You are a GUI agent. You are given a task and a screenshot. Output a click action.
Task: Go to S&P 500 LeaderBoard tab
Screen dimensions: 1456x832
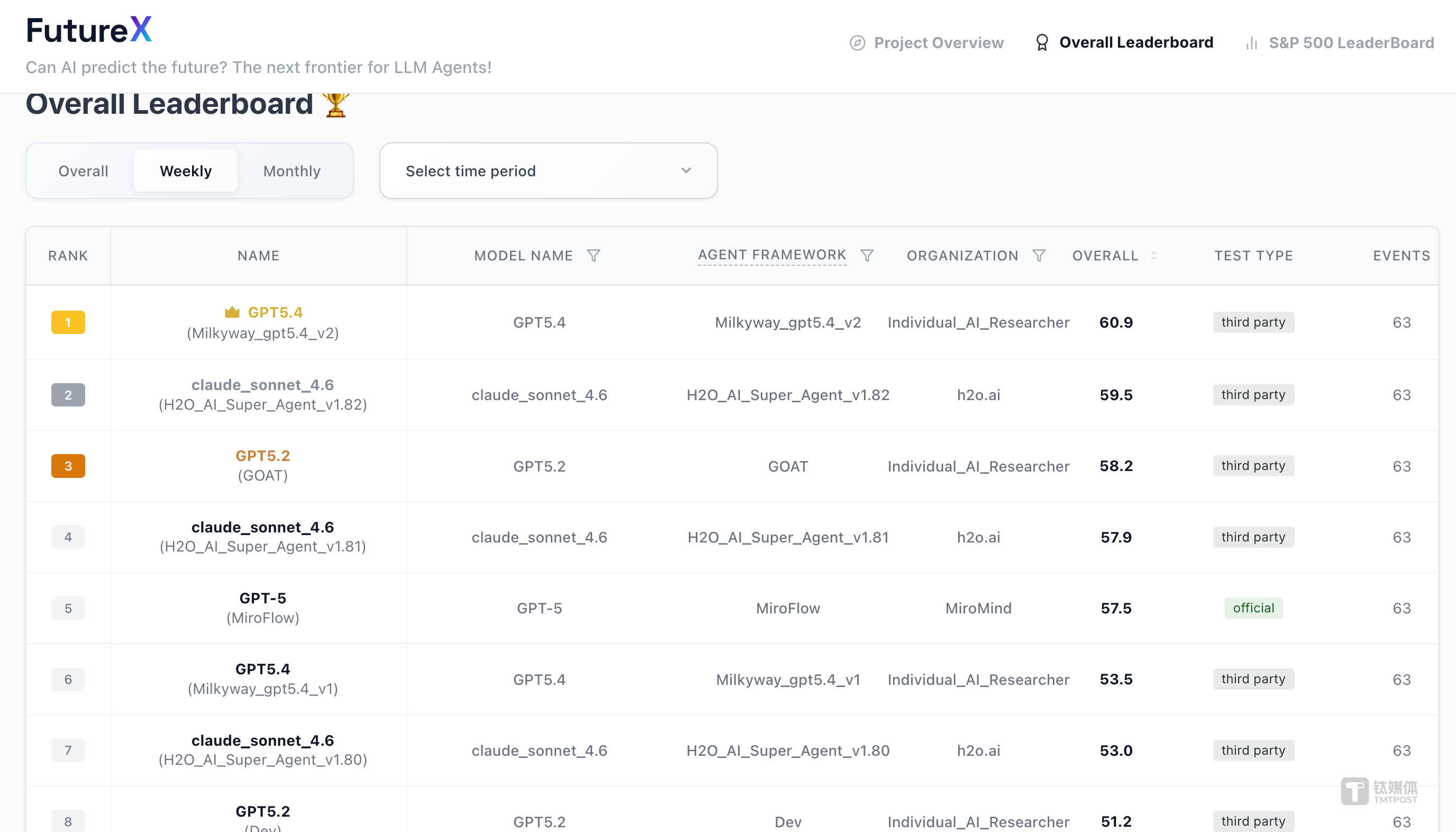[x=1351, y=43]
